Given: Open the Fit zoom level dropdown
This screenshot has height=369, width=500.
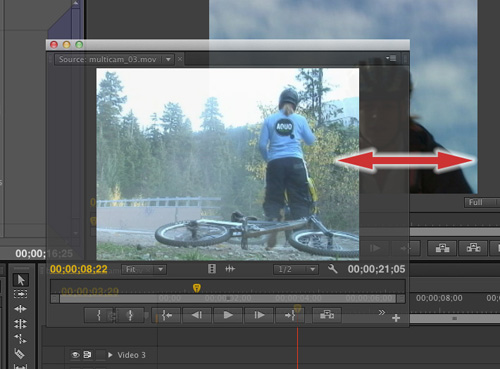Looking at the screenshot, I should point(144,269).
